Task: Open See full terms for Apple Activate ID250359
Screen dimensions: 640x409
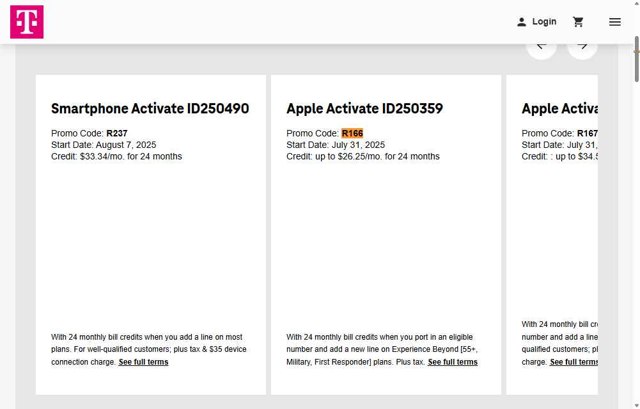Action: pyautogui.click(x=453, y=362)
